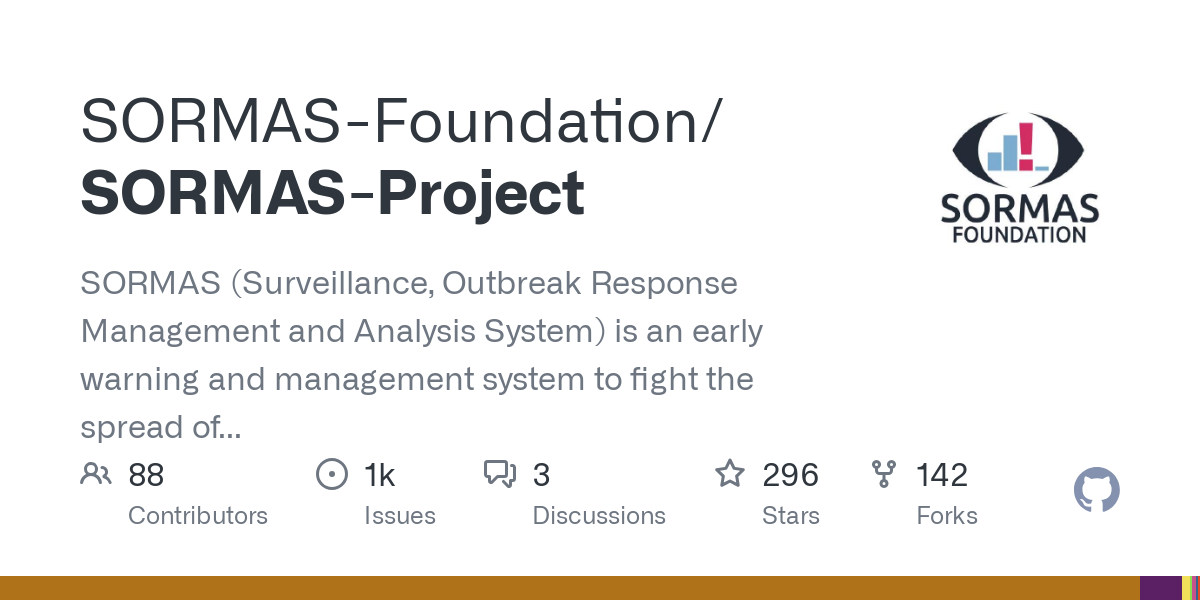Click the Issues circle-dot icon
This screenshot has width=1200, height=600.
coord(331,474)
